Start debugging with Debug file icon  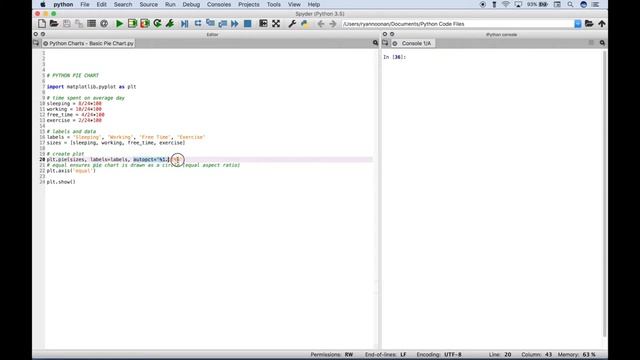tap(185, 24)
